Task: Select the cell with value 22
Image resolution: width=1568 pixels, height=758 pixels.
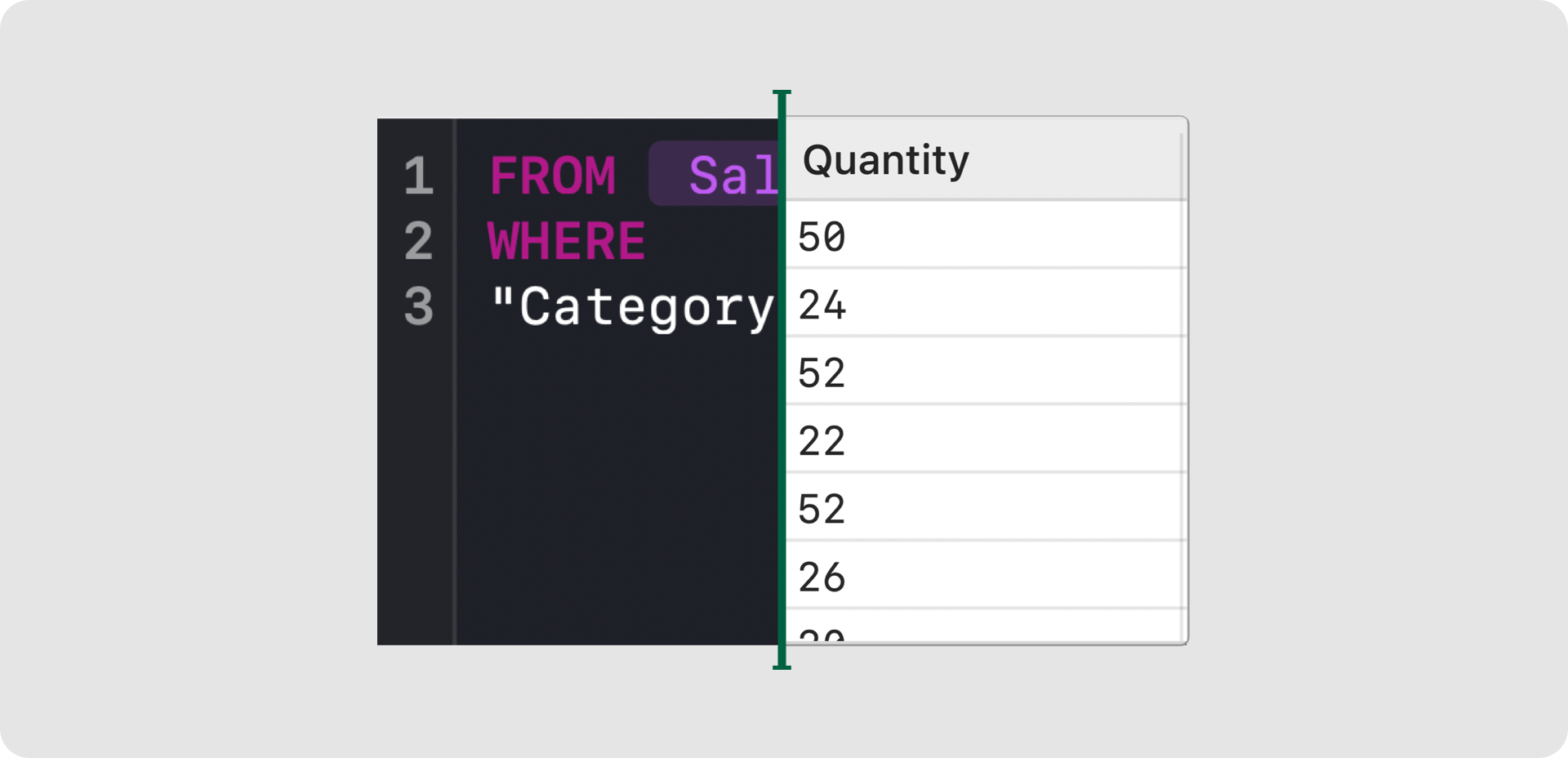Action: point(983,439)
